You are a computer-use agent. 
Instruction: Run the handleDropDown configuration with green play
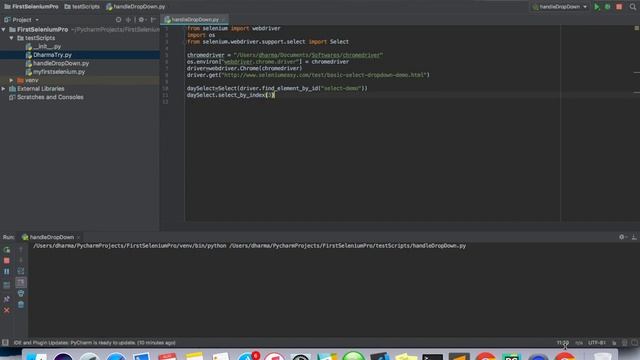click(x=597, y=7)
